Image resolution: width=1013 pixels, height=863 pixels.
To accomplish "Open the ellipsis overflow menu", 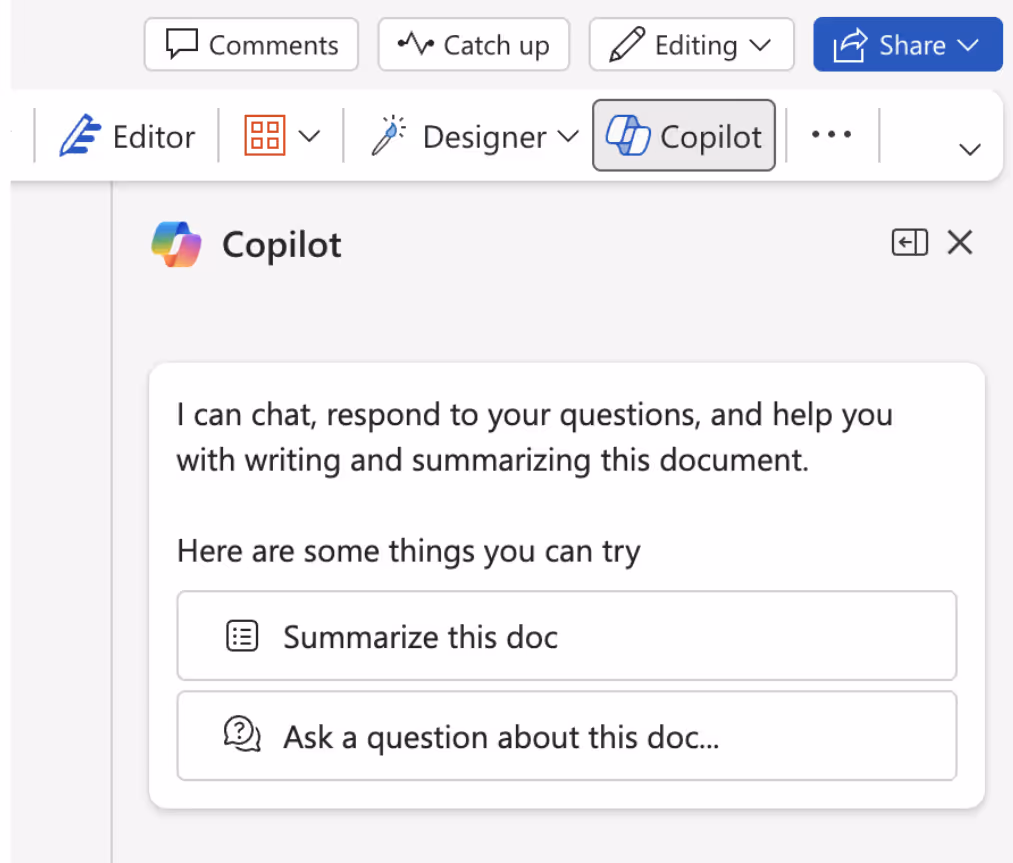I will coord(831,133).
